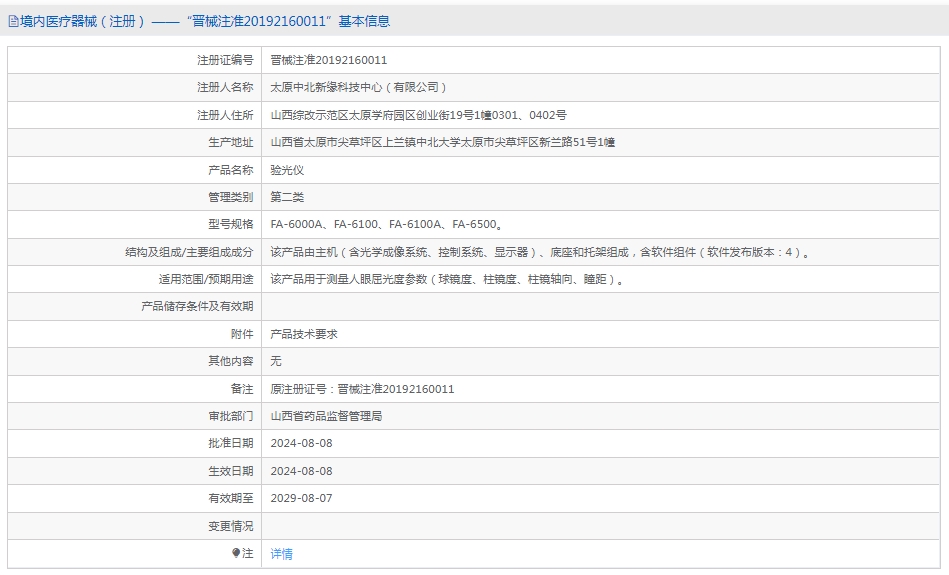This screenshot has height=575, width=949.
Task: Click the 产品名称 label
Action: pyautogui.click(x=231, y=170)
